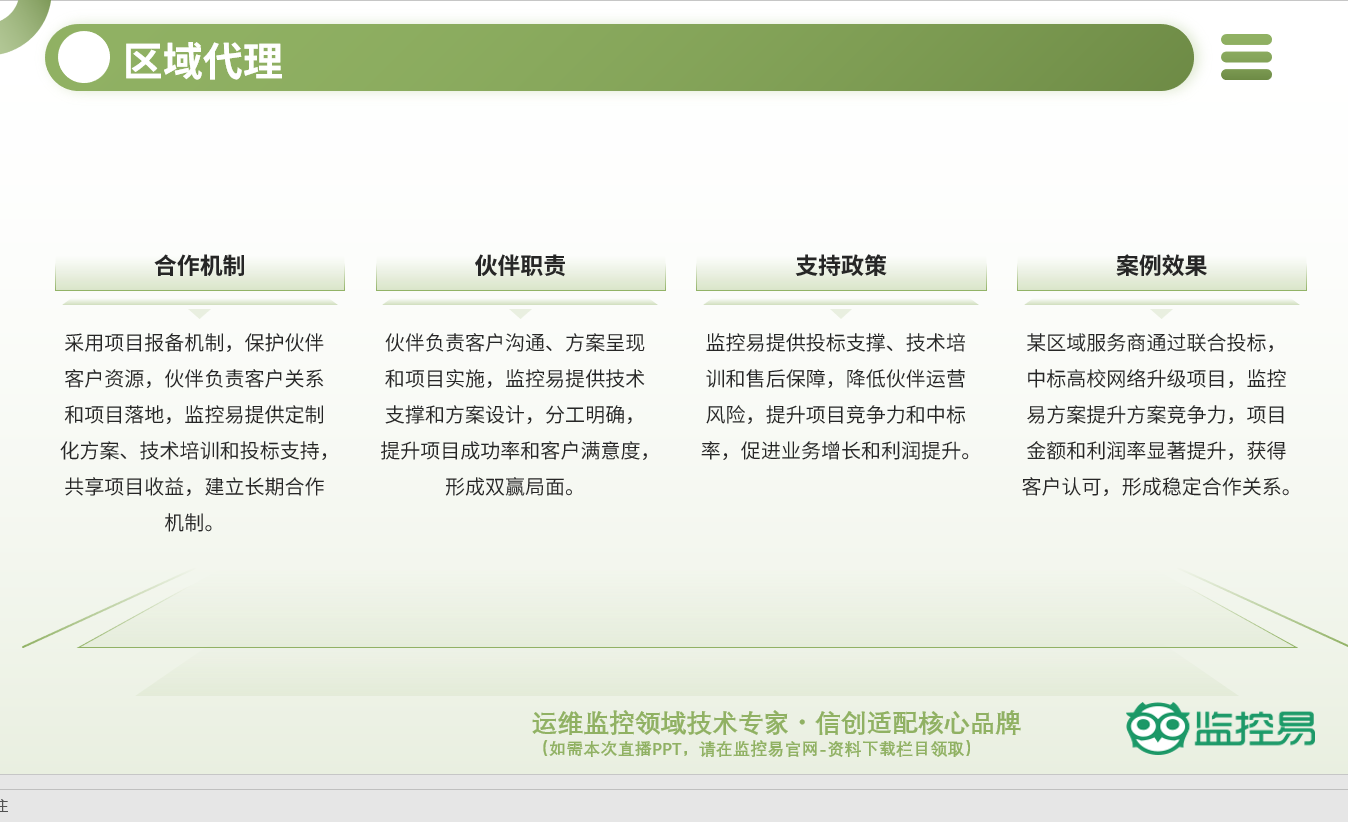Viewport: 1348px width, 822px height.
Task: Click the 案例效果 header box
Action: pos(1161,266)
